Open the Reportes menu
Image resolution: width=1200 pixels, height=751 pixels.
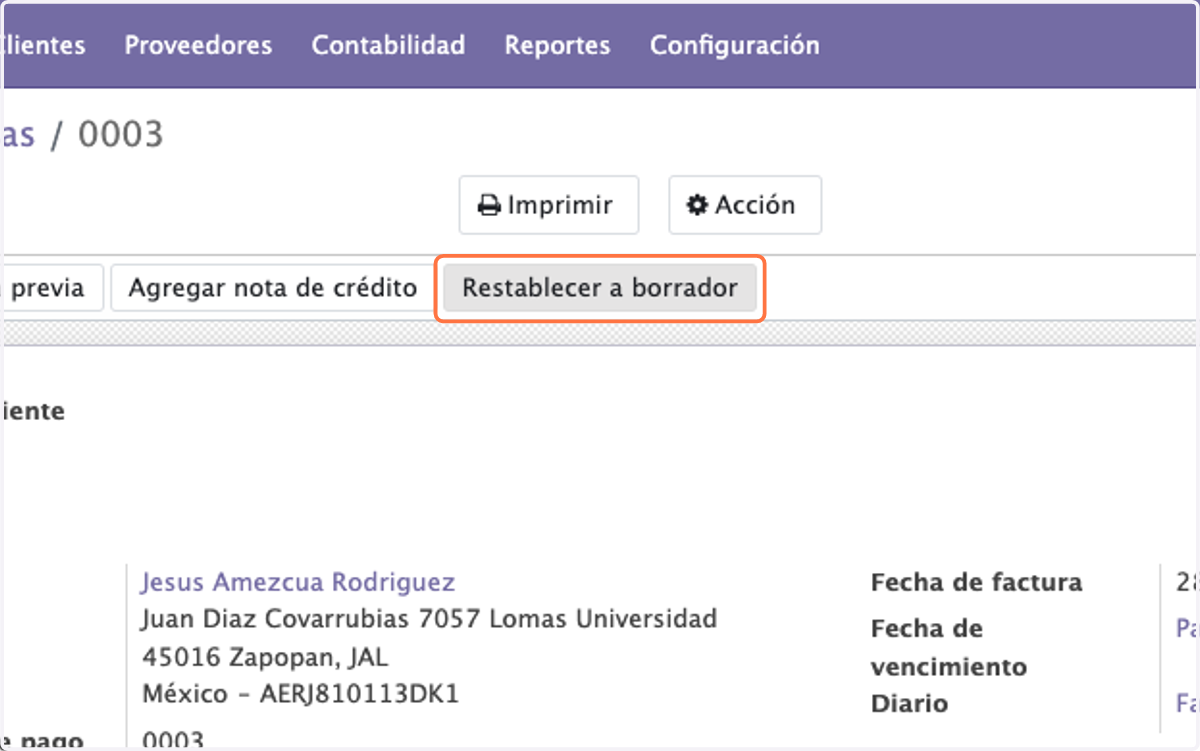tap(557, 45)
